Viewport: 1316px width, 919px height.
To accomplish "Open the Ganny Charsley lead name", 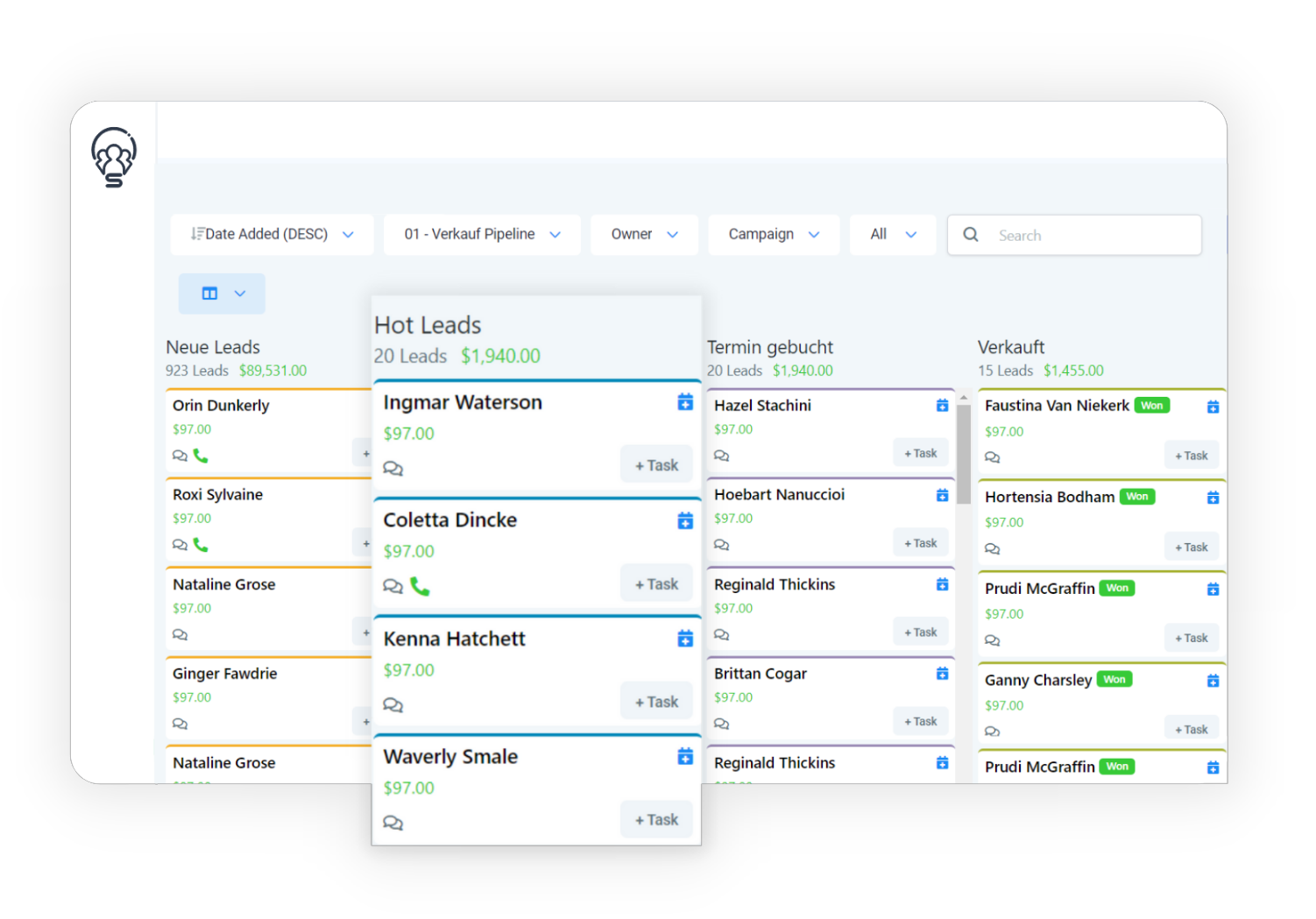I will tap(1038, 680).
